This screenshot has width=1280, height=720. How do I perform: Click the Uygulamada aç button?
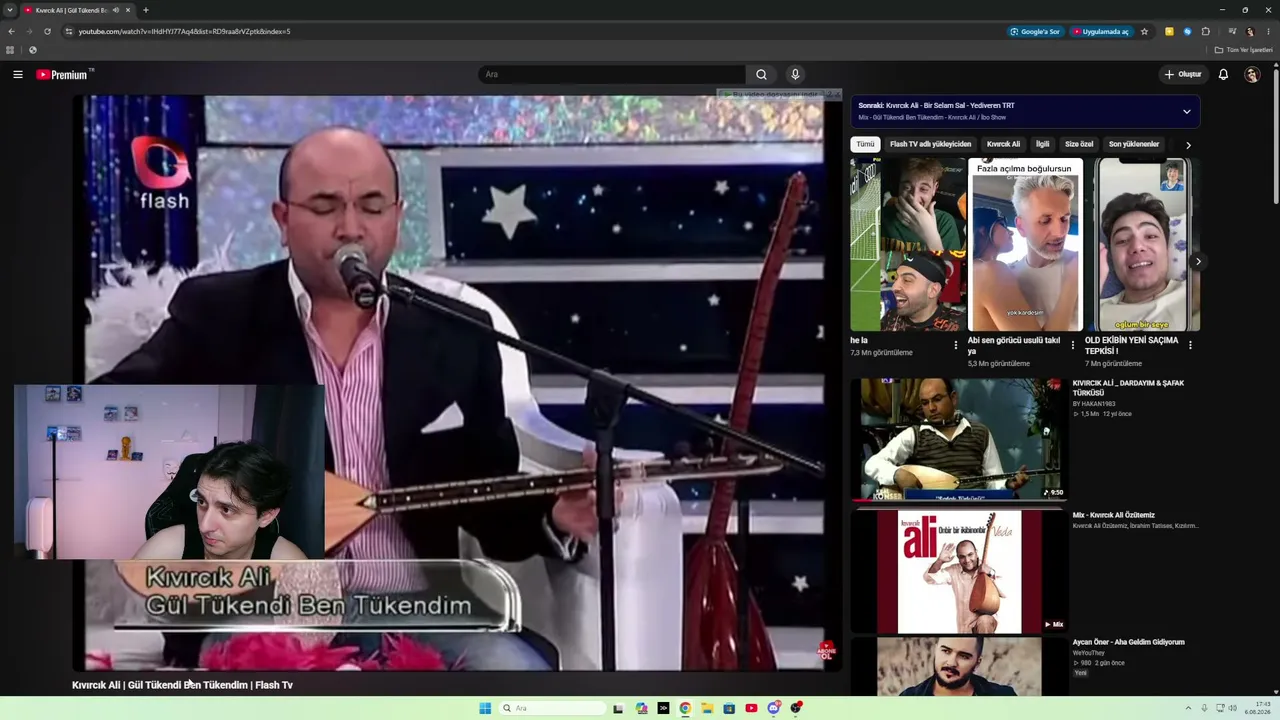pos(1100,31)
